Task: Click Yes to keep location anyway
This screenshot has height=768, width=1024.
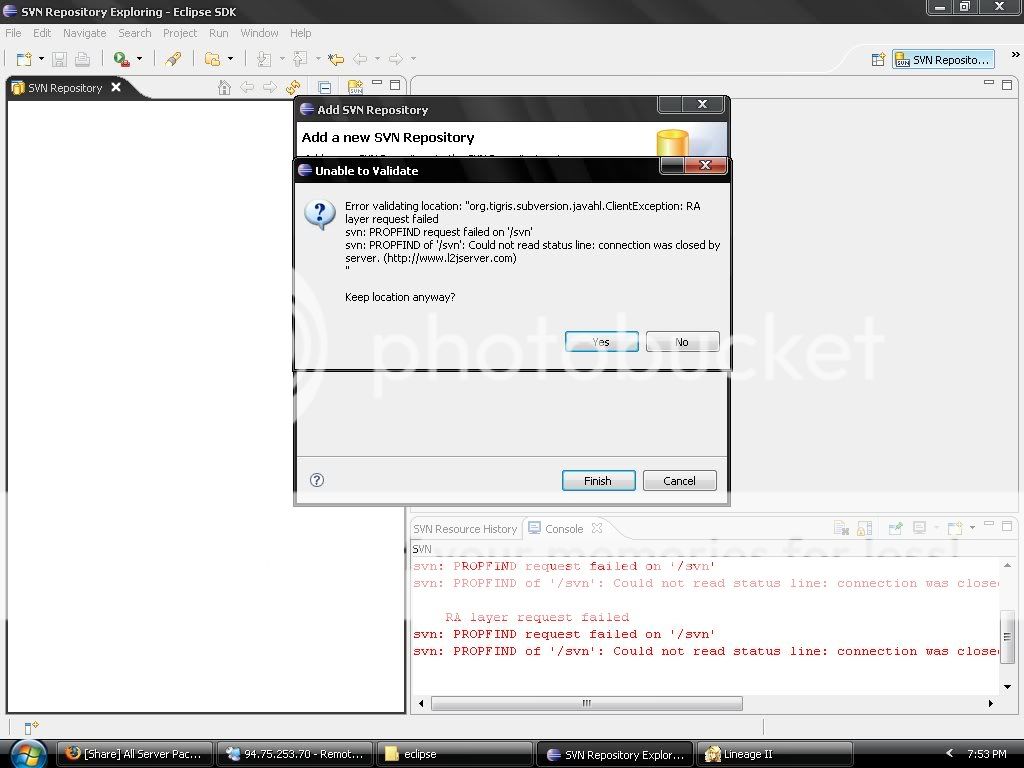Action: click(x=601, y=342)
